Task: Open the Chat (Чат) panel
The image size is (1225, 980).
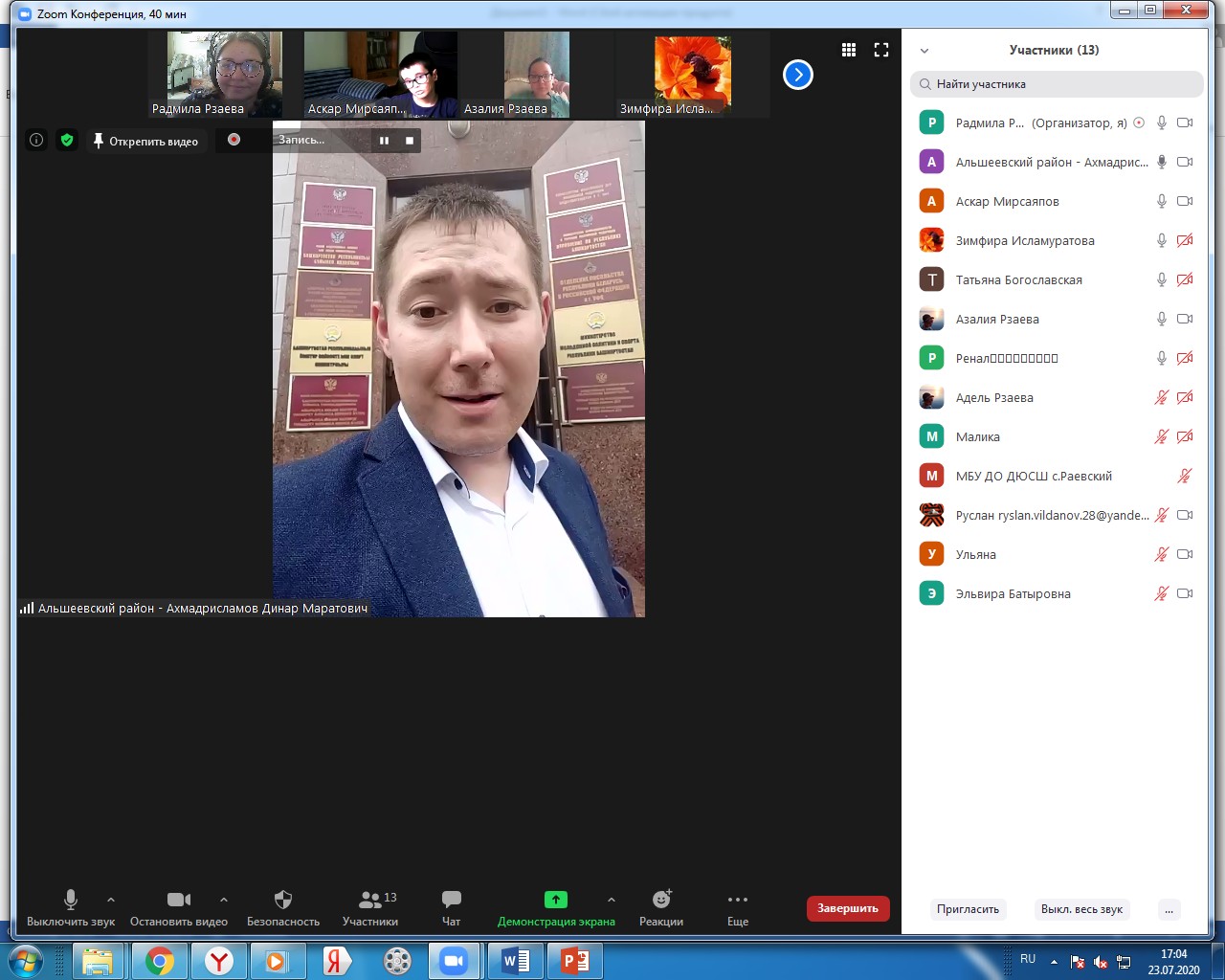Action: tap(452, 907)
